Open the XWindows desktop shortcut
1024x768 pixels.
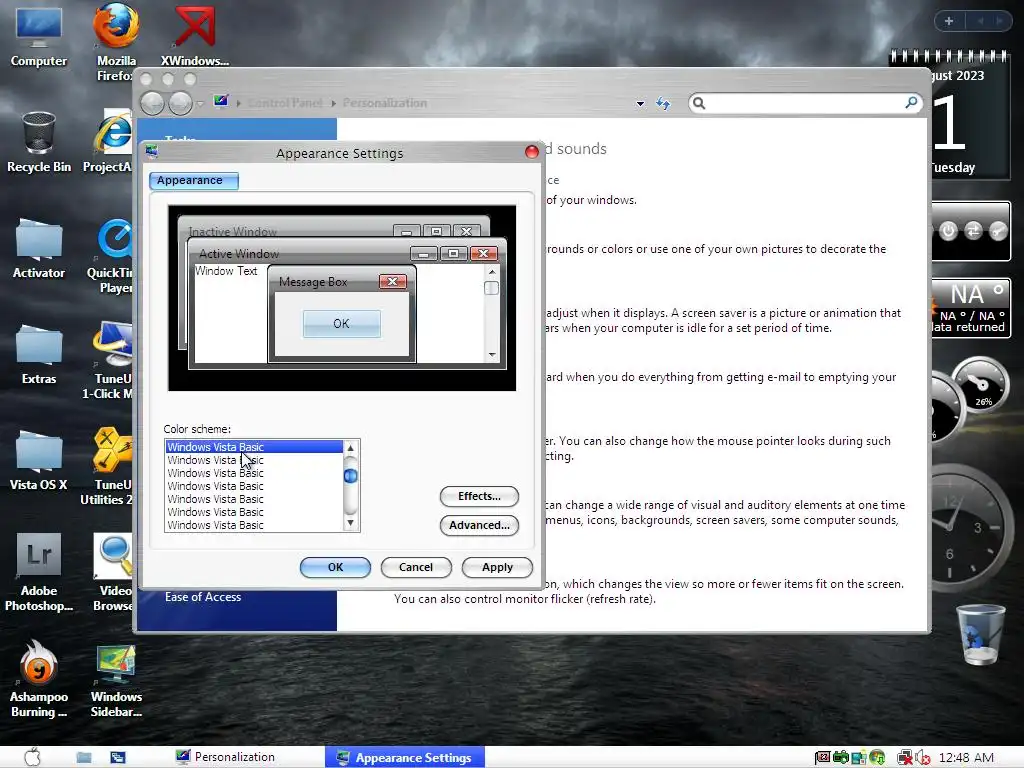(x=195, y=37)
